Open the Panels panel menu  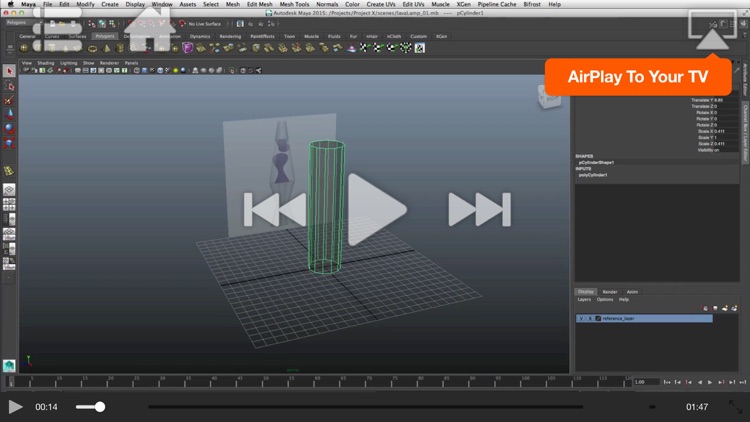(x=131, y=63)
